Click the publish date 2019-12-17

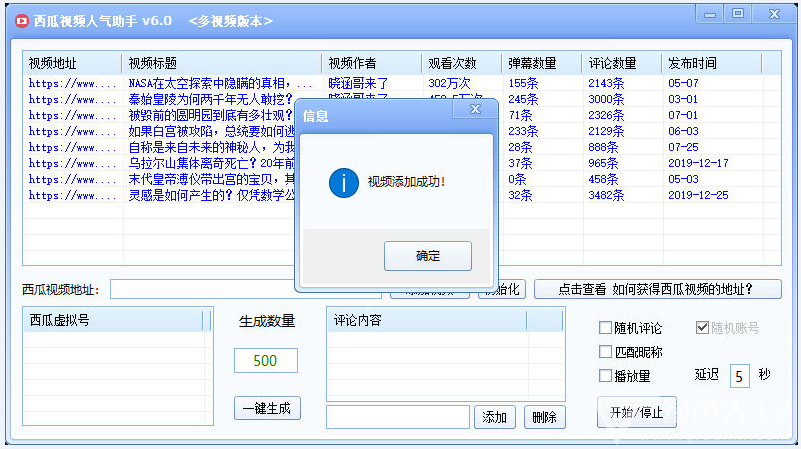click(x=698, y=163)
